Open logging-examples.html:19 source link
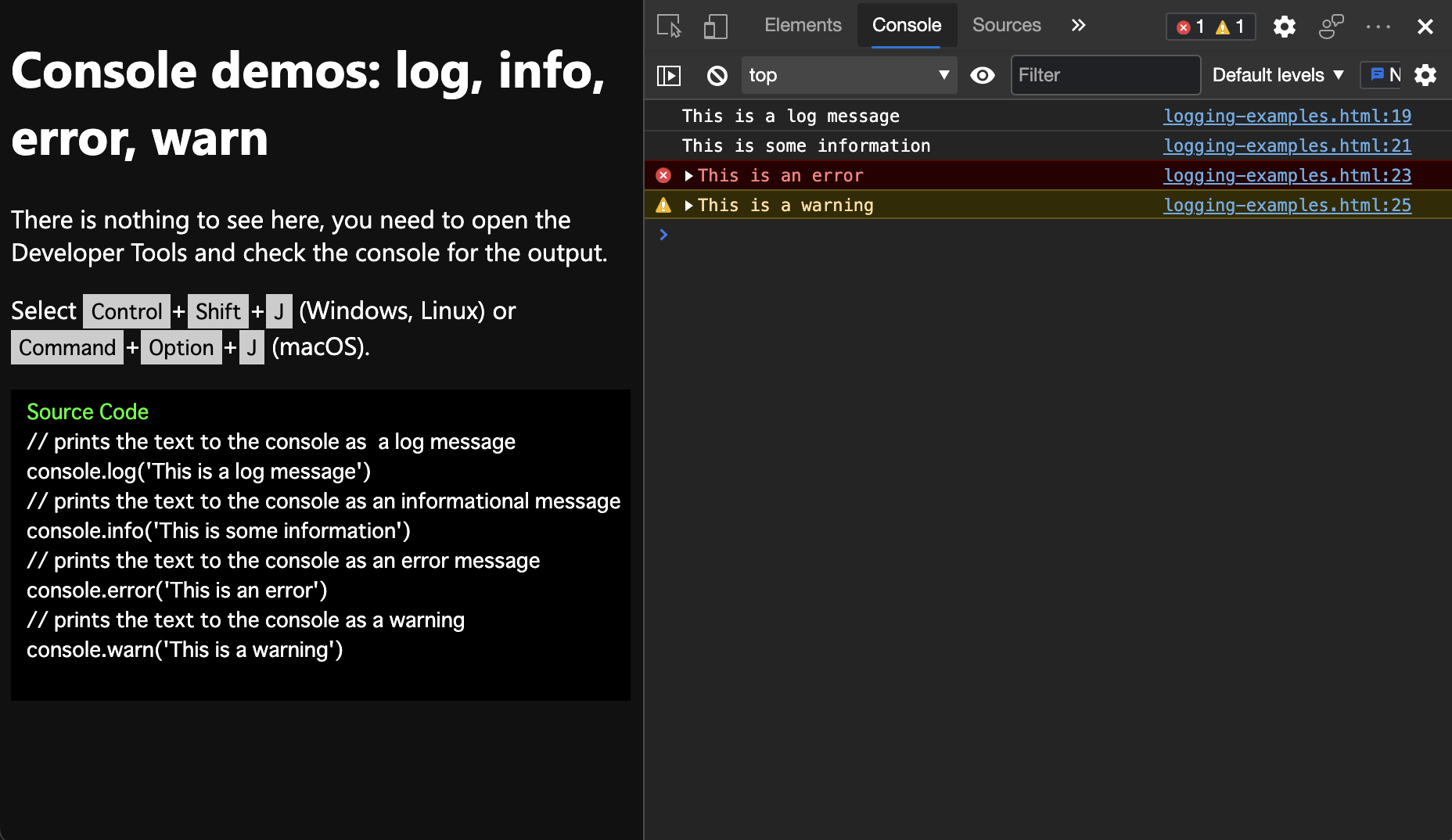The width and height of the screenshot is (1452, 840). [1286, 116]
